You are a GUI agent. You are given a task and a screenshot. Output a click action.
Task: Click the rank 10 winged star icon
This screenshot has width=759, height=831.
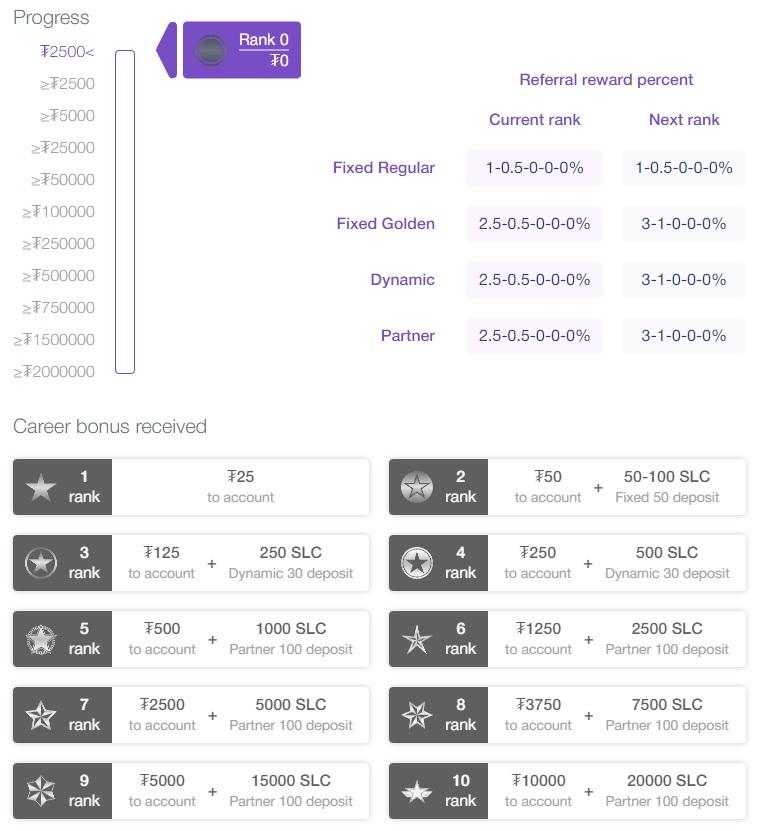pos(417,792)
